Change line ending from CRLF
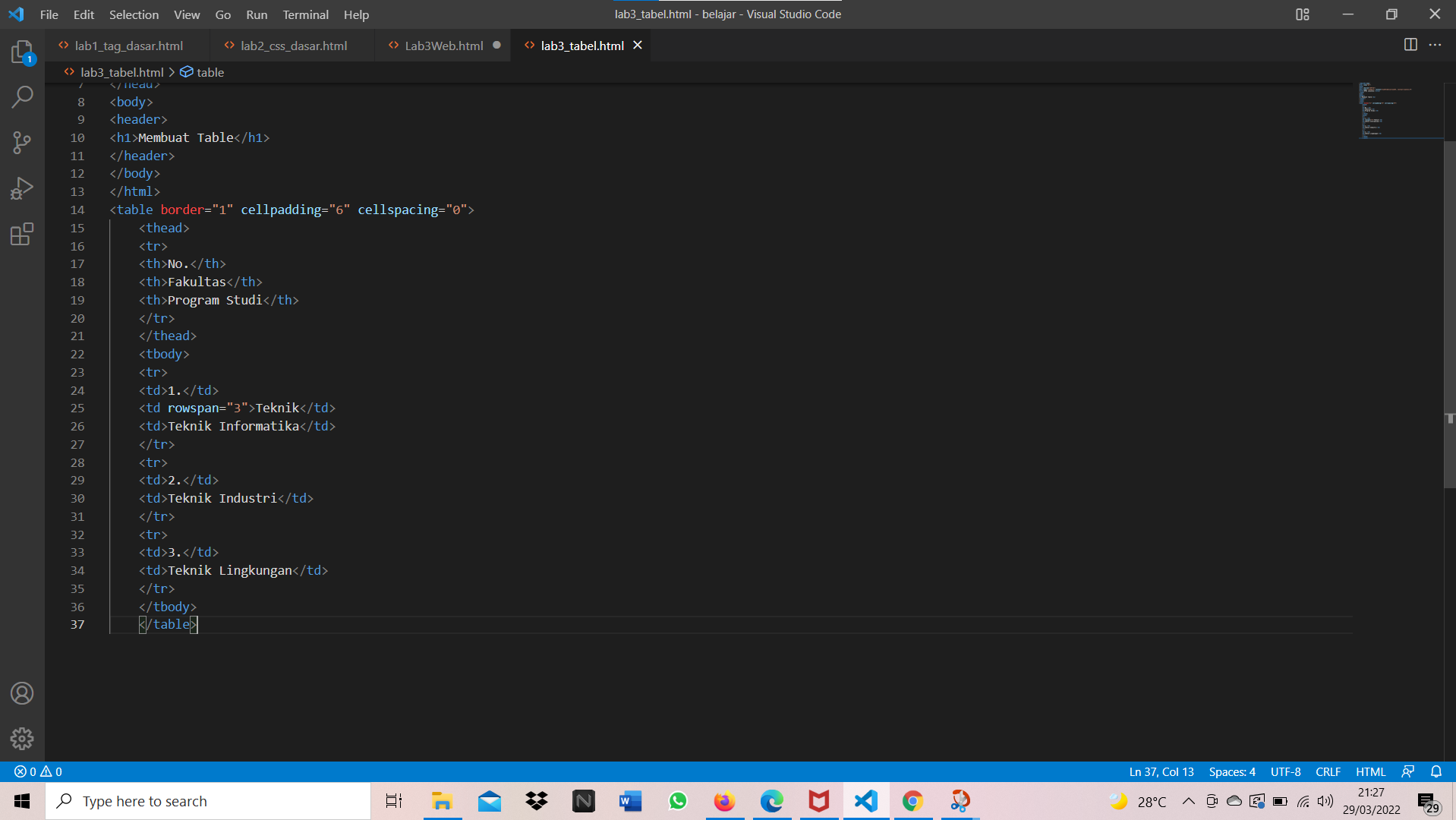 point(1328,771)
